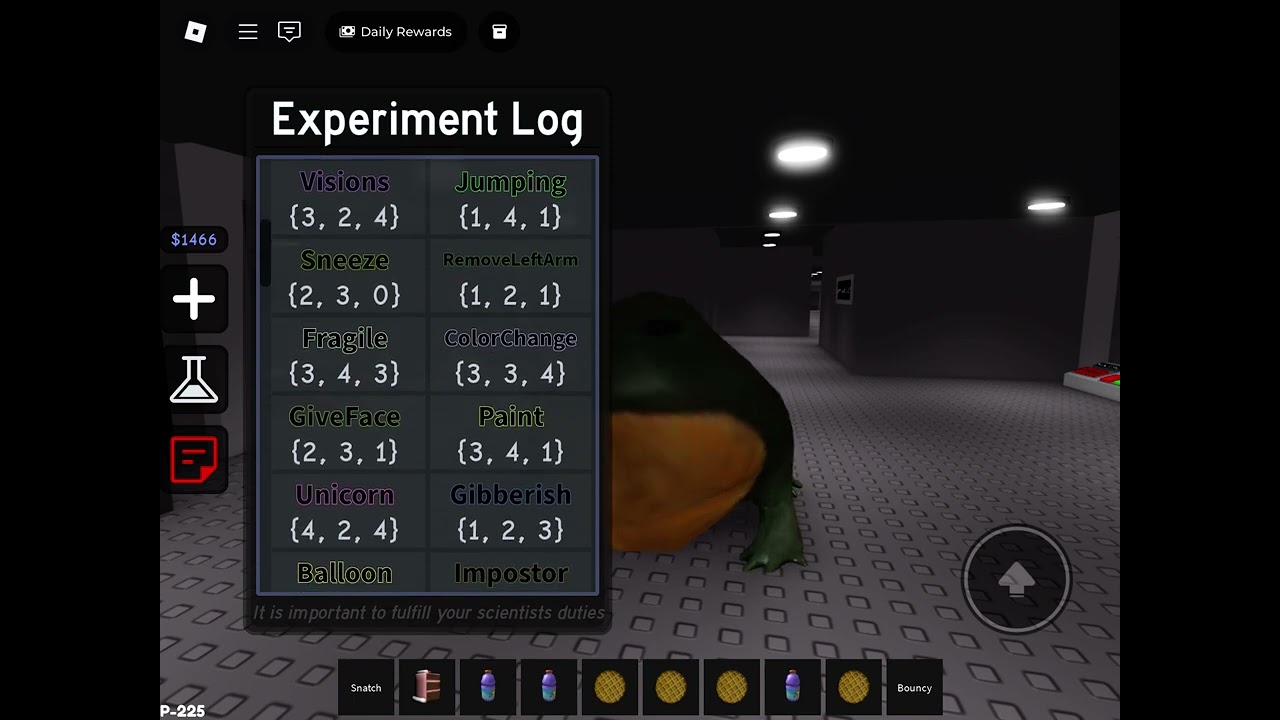Select the Bouncy hotbar slot
Viewport: 1280px width, 720px height.
point(914,687)
